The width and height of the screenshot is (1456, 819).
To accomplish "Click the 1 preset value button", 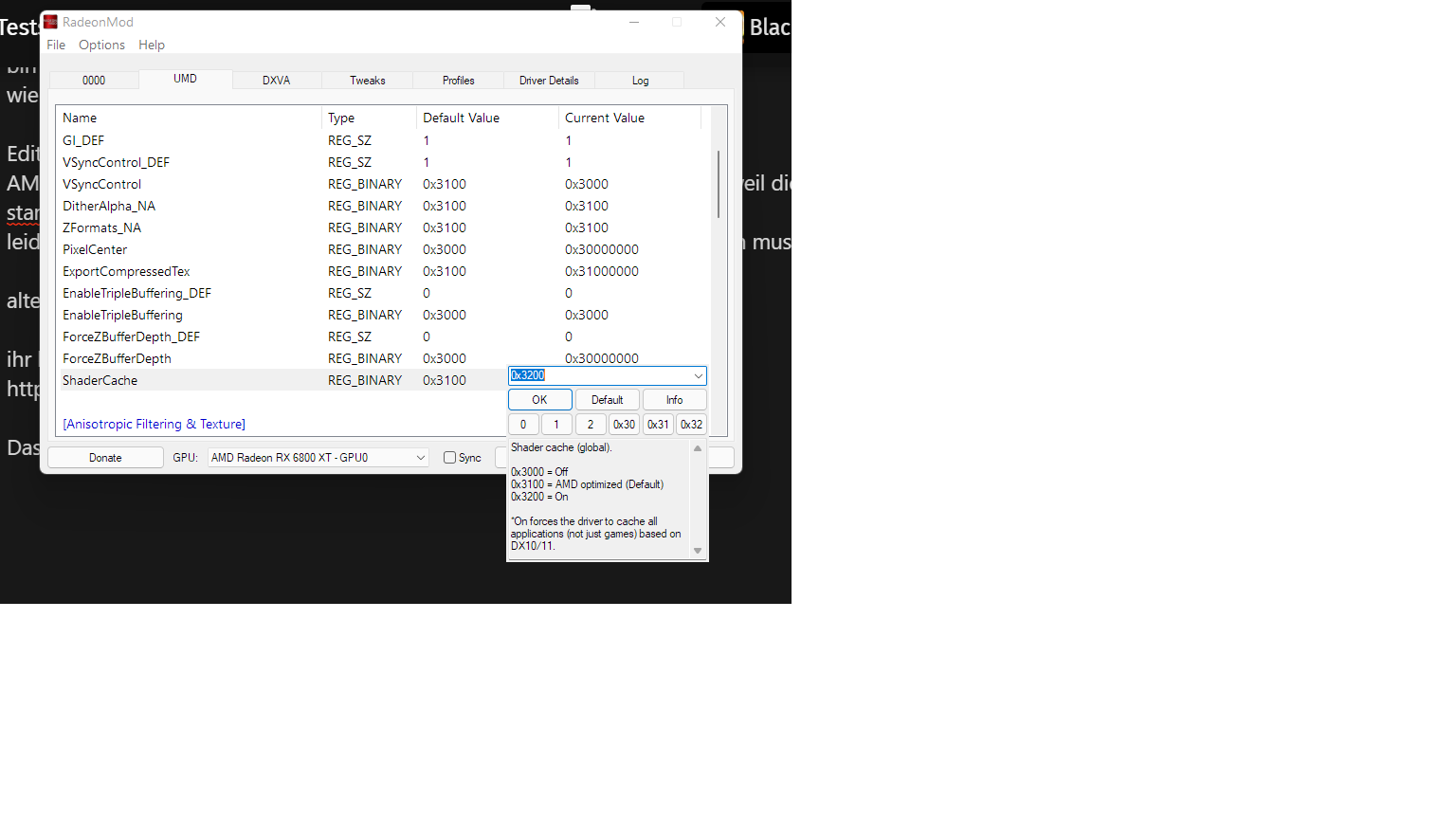I will tap(556, 425).
